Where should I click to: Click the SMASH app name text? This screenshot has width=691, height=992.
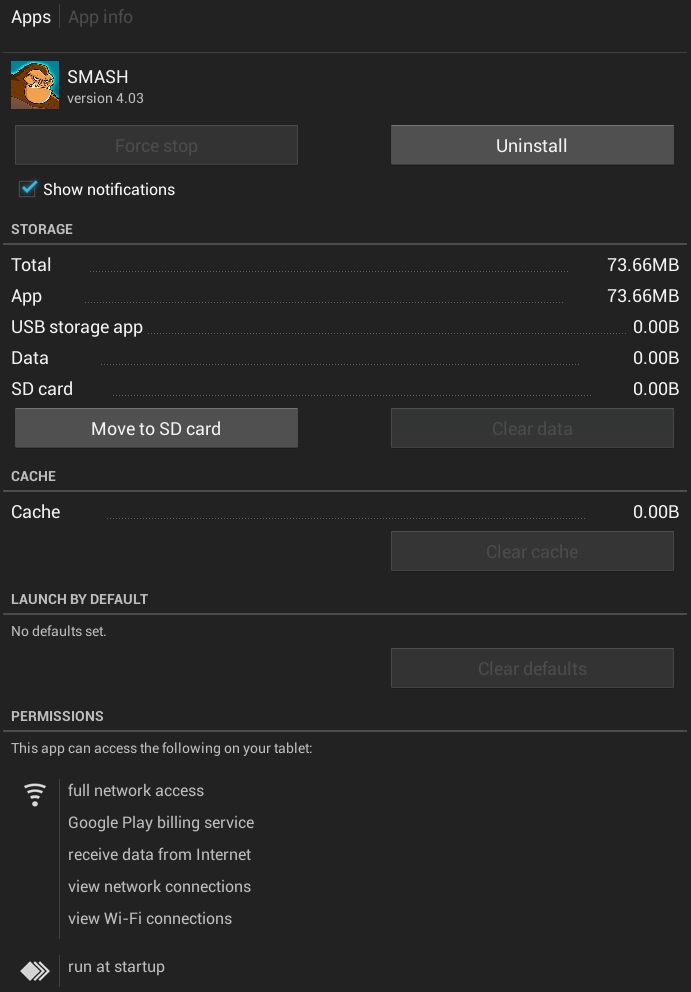(98, 76)
